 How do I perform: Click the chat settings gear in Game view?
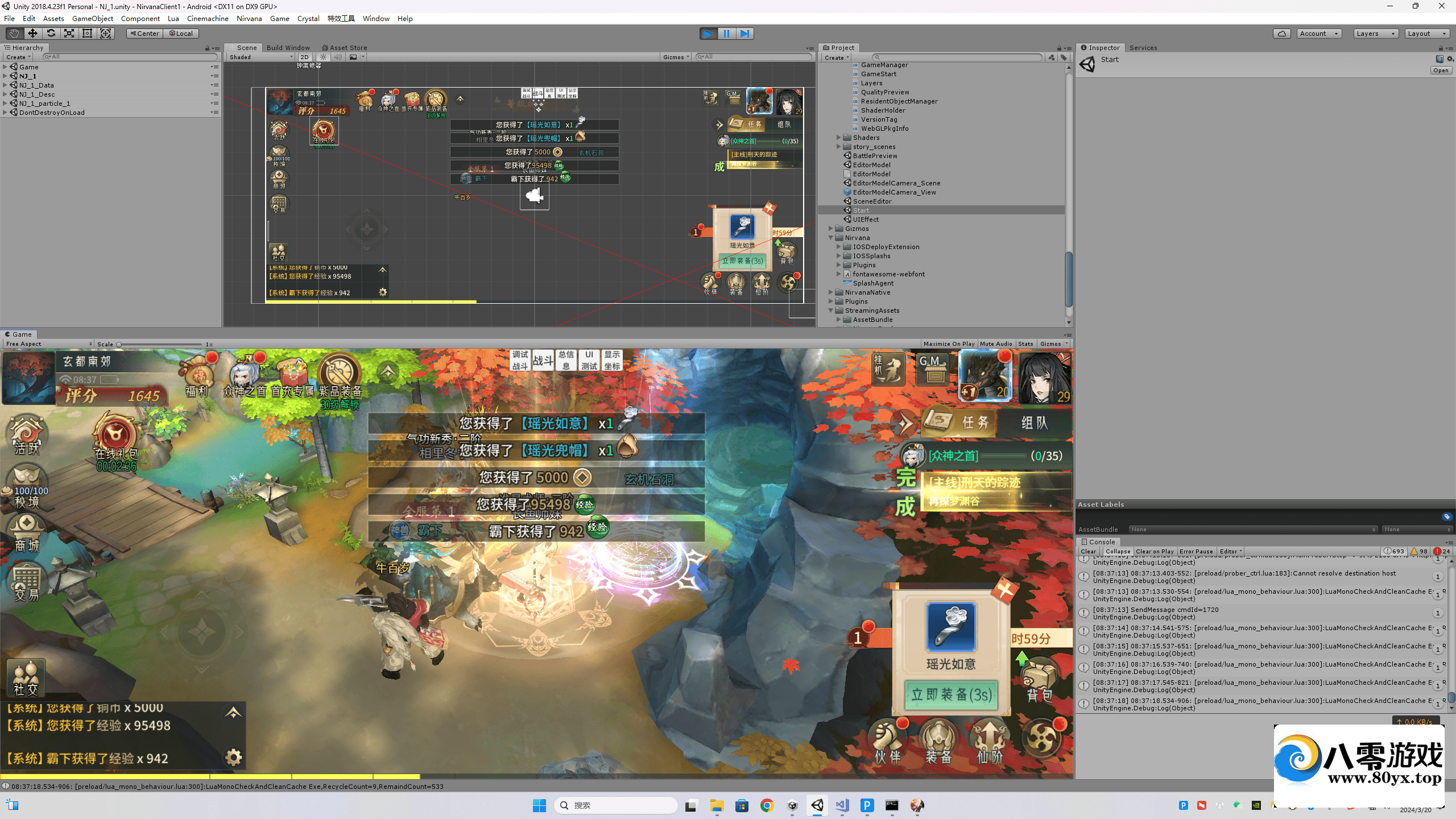pyautogui.click(x=234, y=757)
